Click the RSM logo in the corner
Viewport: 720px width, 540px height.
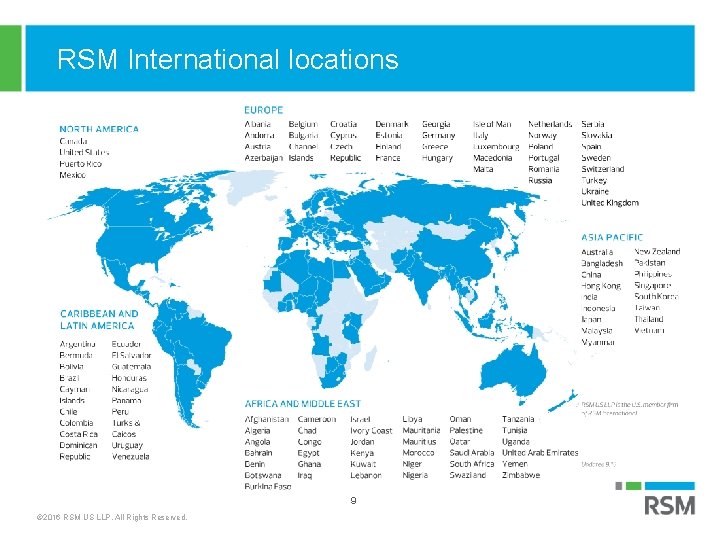[669, 505]
